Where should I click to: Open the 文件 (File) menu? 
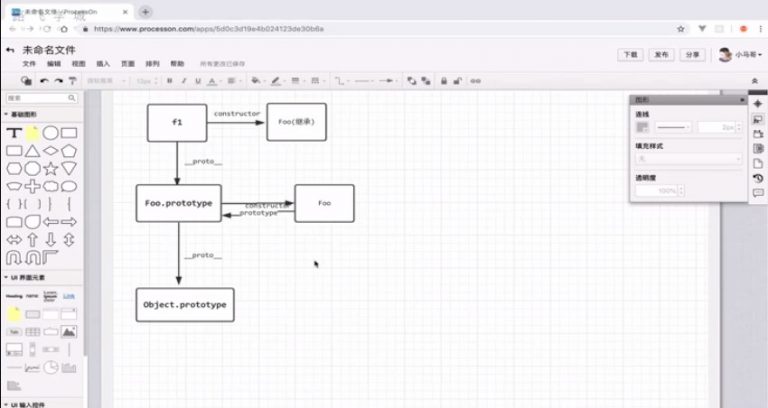point(30,63)
